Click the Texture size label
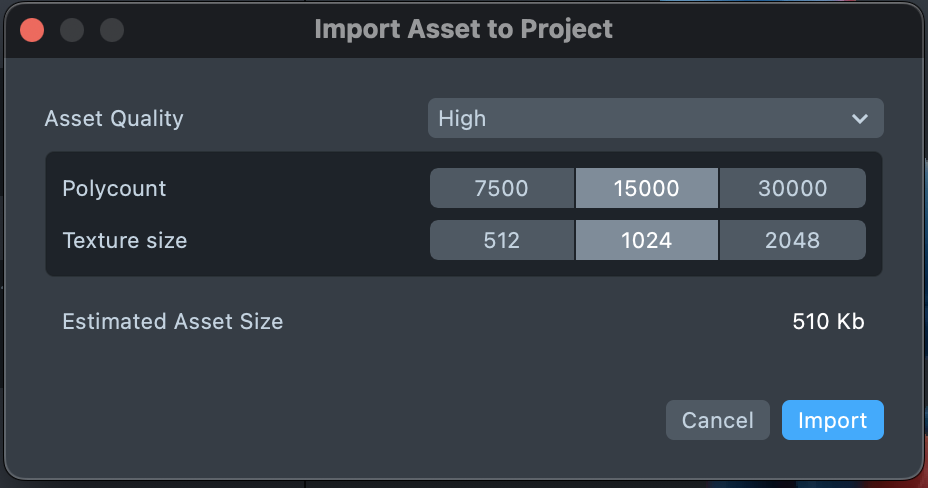Viewport: 928px width, 488px height. [x=124, y=240]
